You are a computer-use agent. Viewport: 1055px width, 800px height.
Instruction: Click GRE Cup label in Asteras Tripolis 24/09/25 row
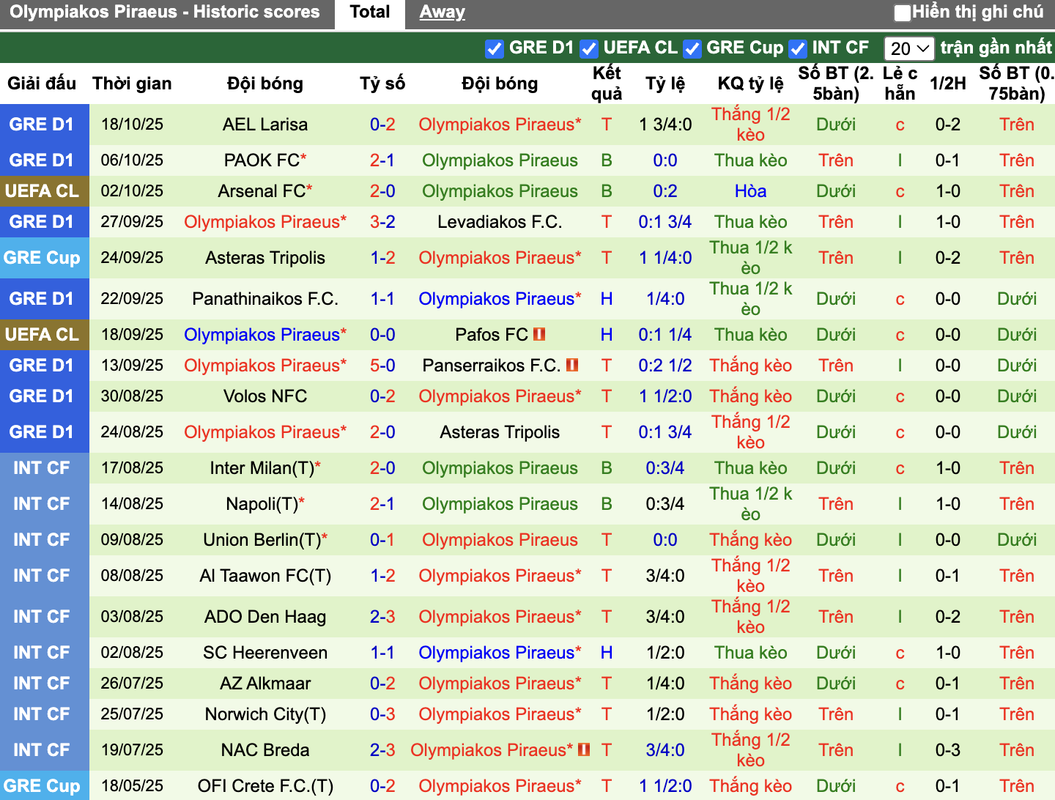pyautogui.click(x=42, y=258)
